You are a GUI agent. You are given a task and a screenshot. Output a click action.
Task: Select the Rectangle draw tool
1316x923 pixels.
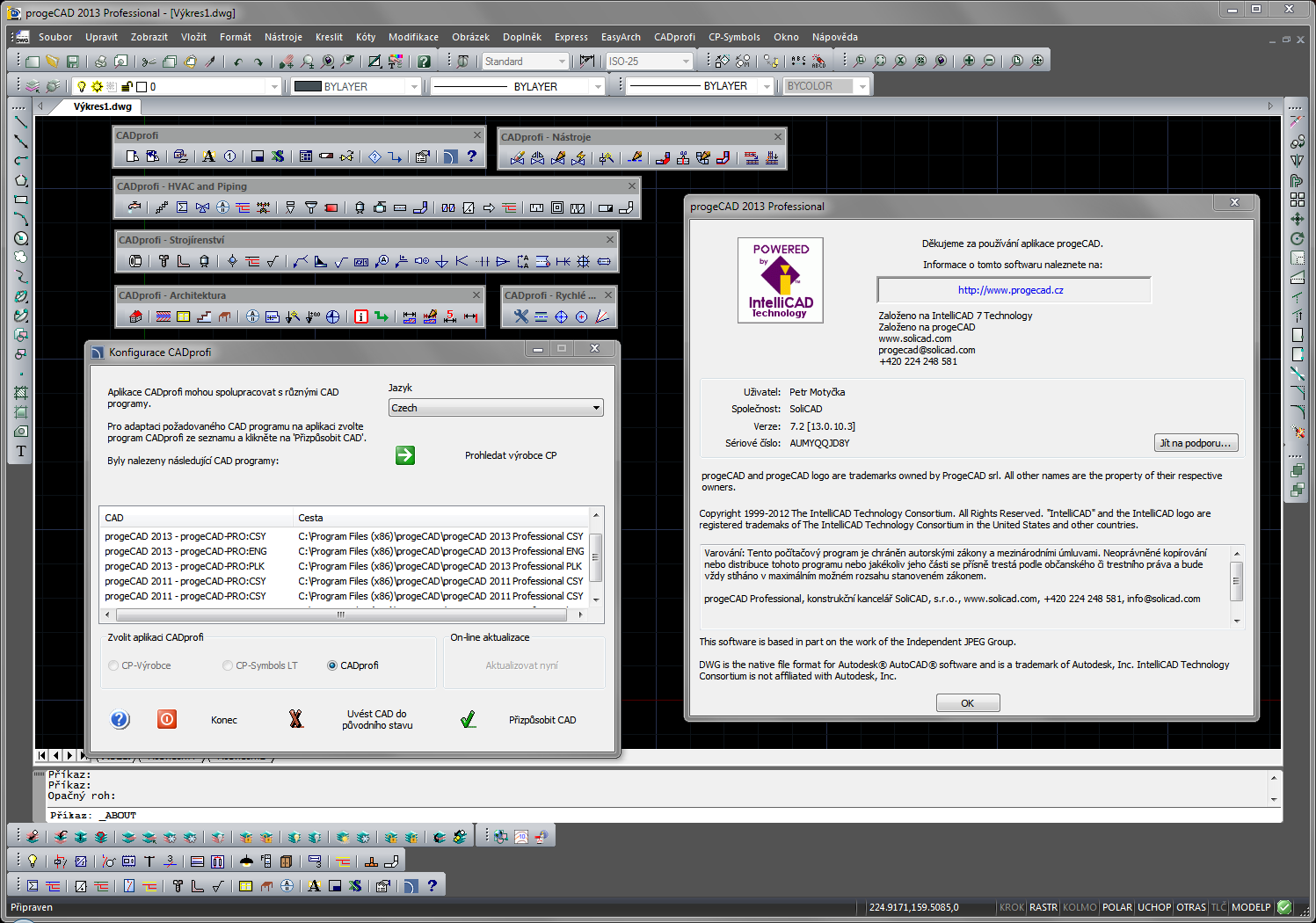click(x=21, y=200)
